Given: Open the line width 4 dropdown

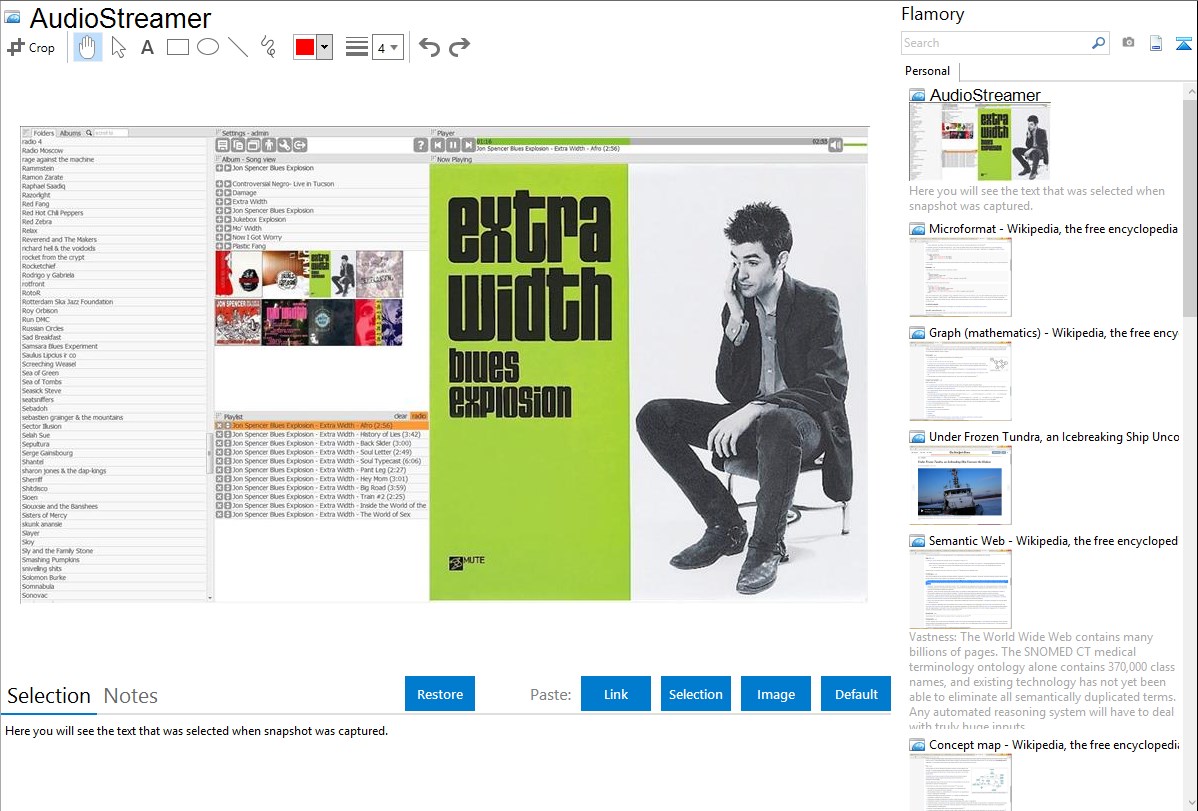Looking at the screenshot, I should [387, 48].
